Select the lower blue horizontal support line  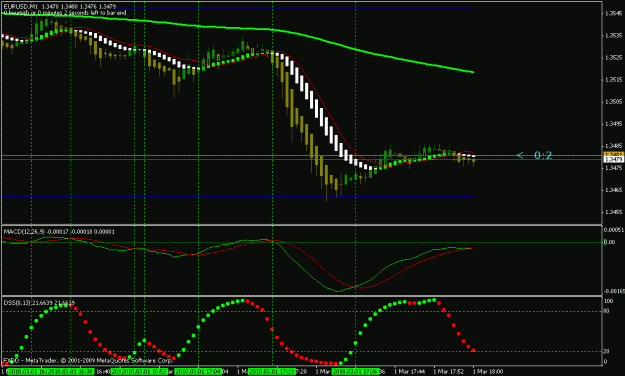pyautogui.click(x=238, y=196)
